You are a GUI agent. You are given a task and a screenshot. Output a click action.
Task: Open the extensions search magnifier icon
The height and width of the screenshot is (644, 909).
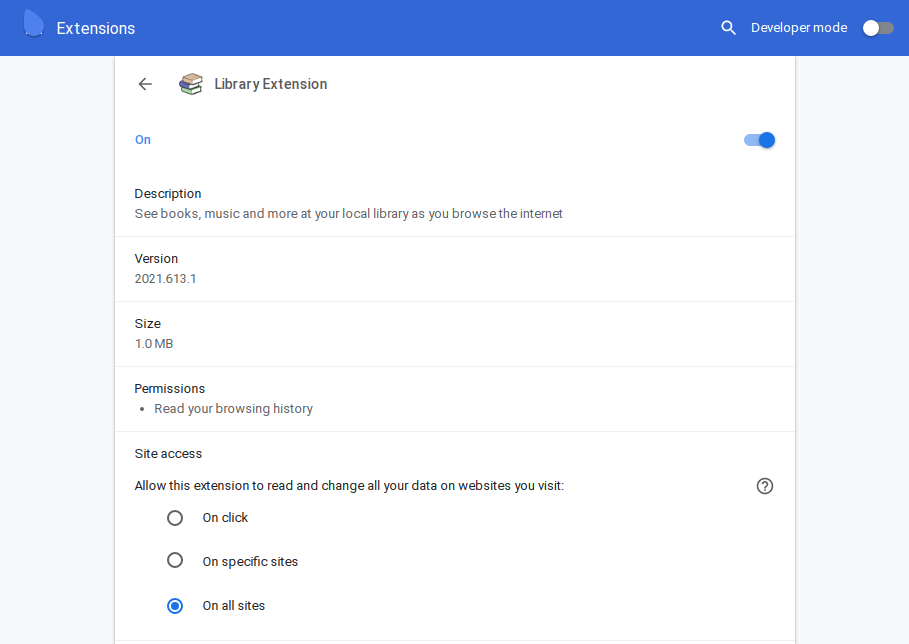728,28
